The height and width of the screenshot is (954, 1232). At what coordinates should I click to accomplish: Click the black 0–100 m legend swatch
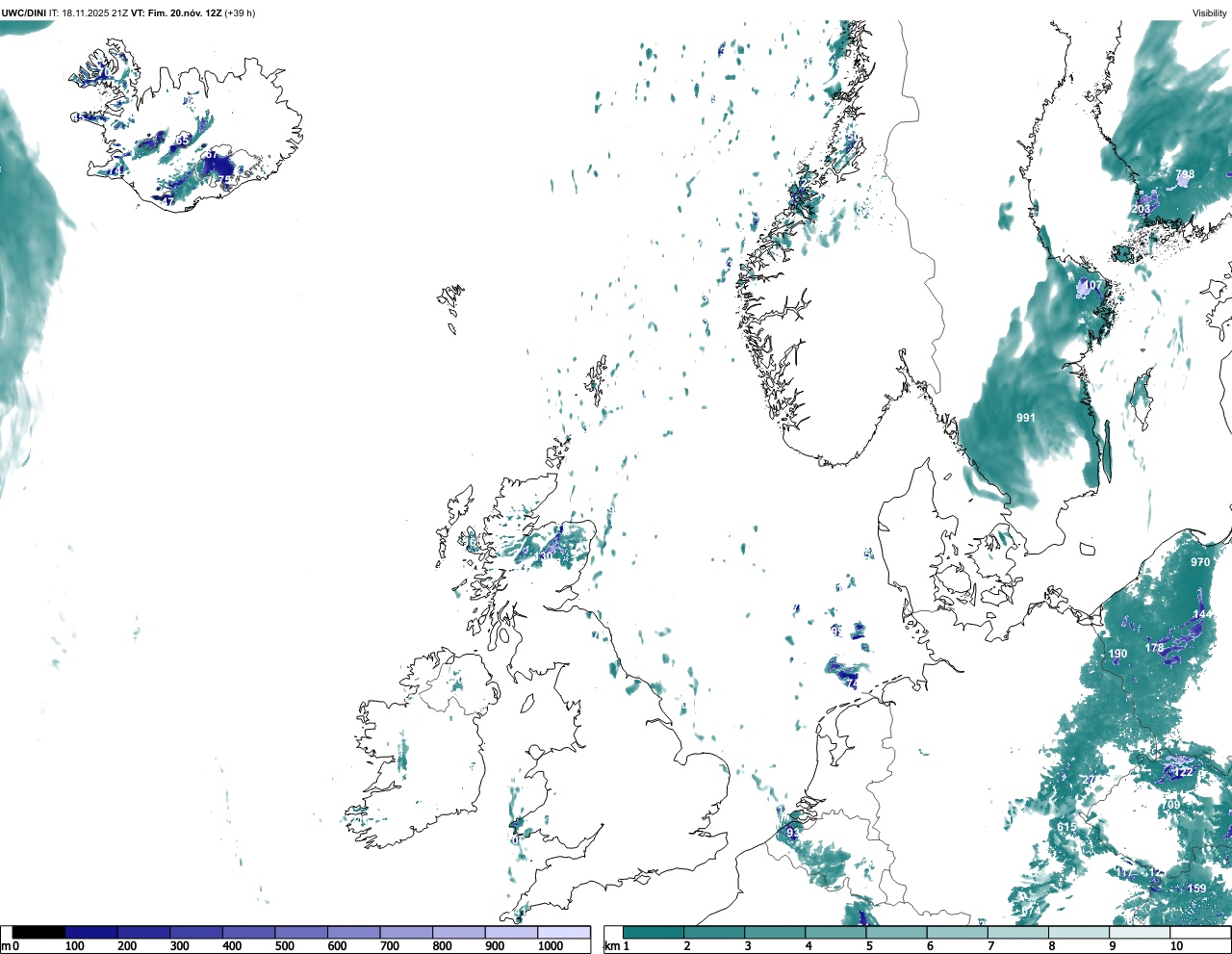38,933
